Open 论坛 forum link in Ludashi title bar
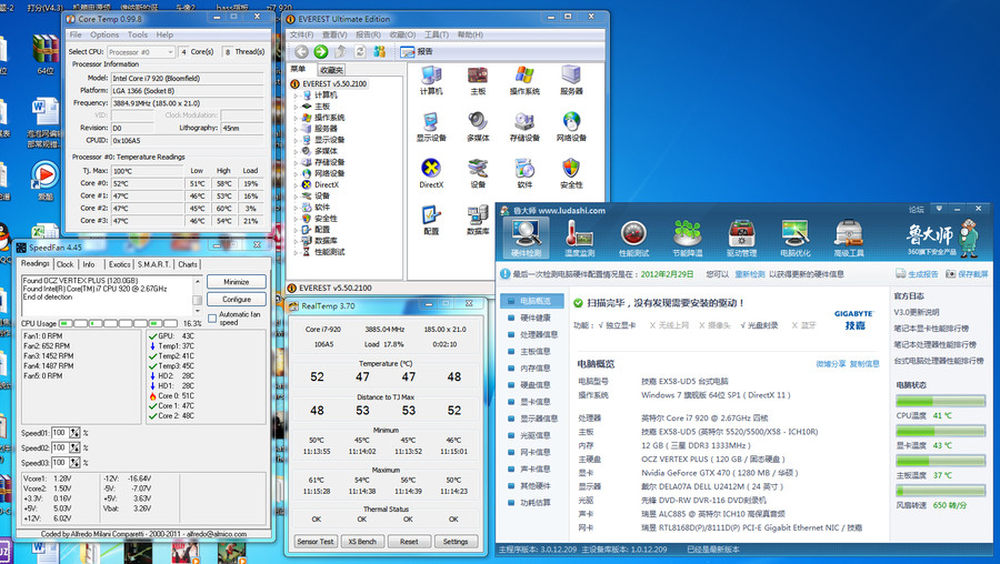 (x=916, y=209)
